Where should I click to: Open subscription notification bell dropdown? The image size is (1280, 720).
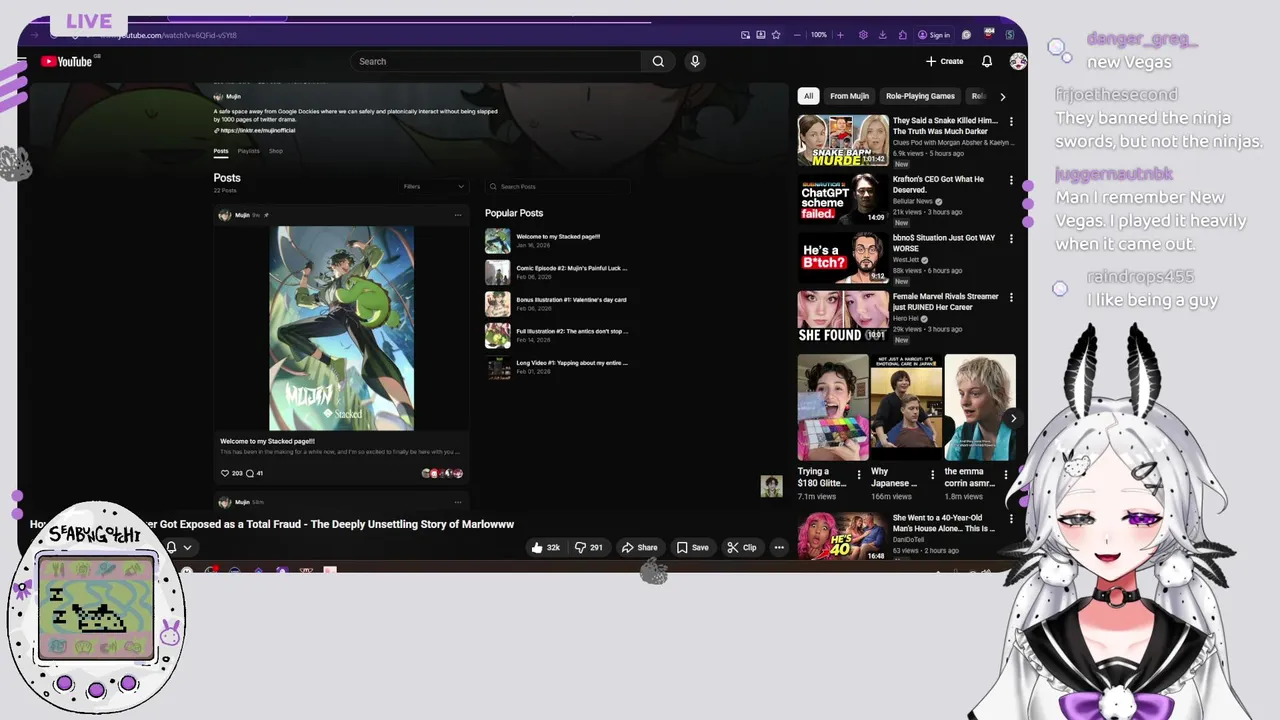point(178,547)
